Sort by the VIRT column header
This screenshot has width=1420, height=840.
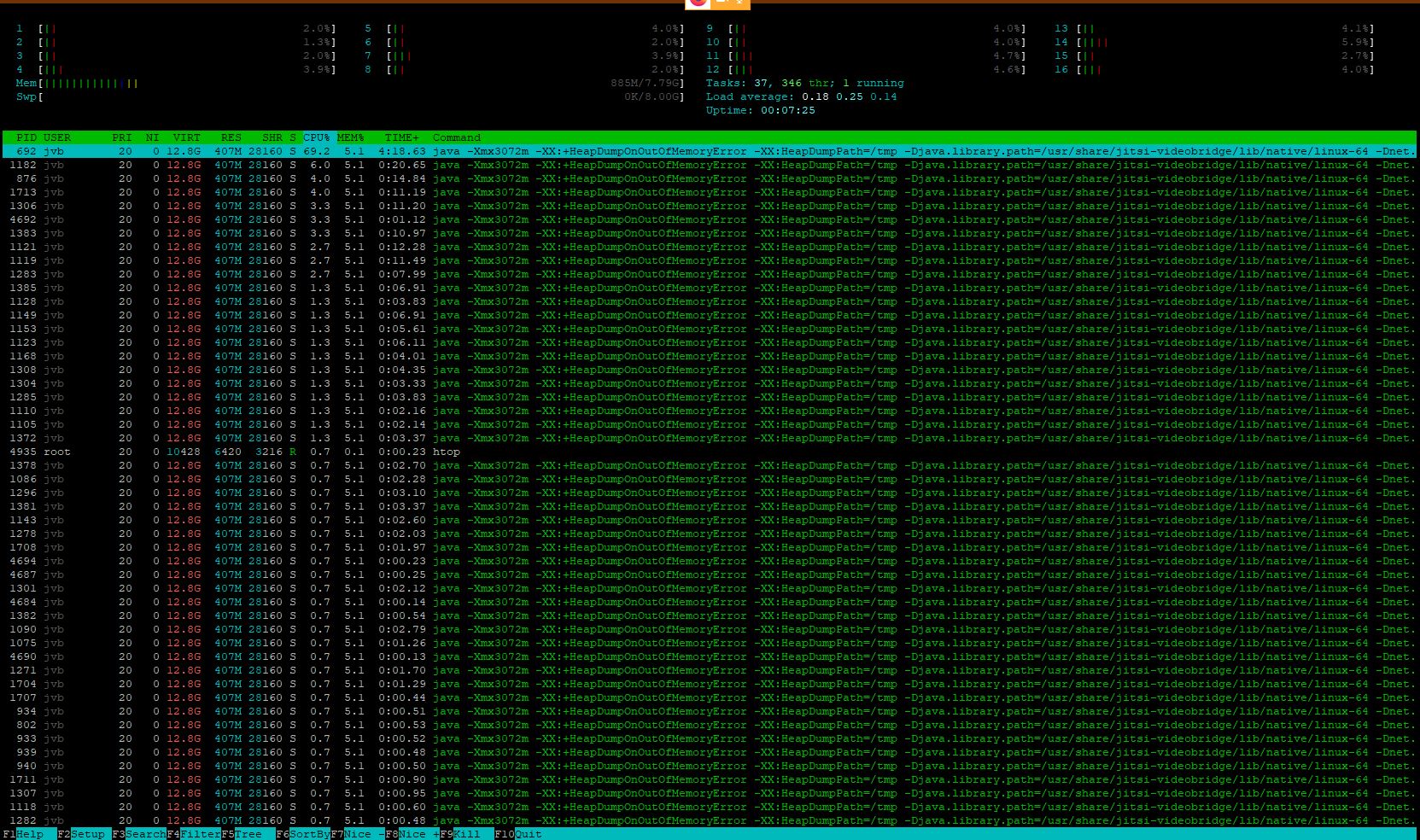tap(187, 137)
